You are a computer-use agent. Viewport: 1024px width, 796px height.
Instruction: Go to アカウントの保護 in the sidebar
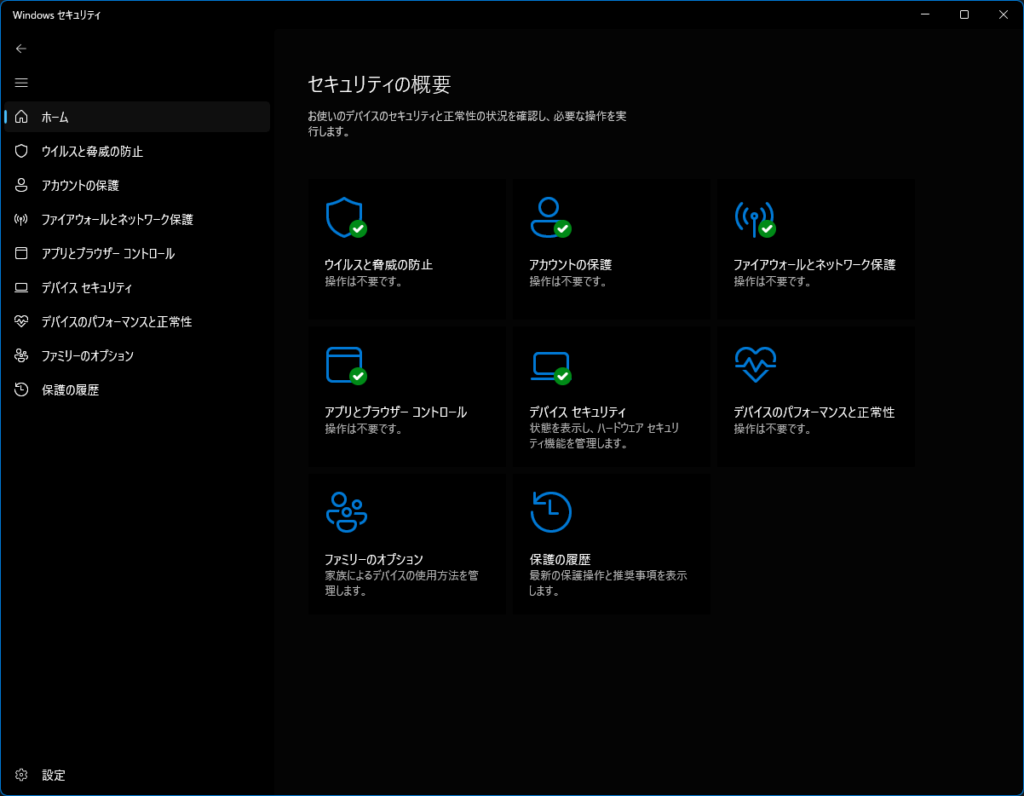(80, 185)
